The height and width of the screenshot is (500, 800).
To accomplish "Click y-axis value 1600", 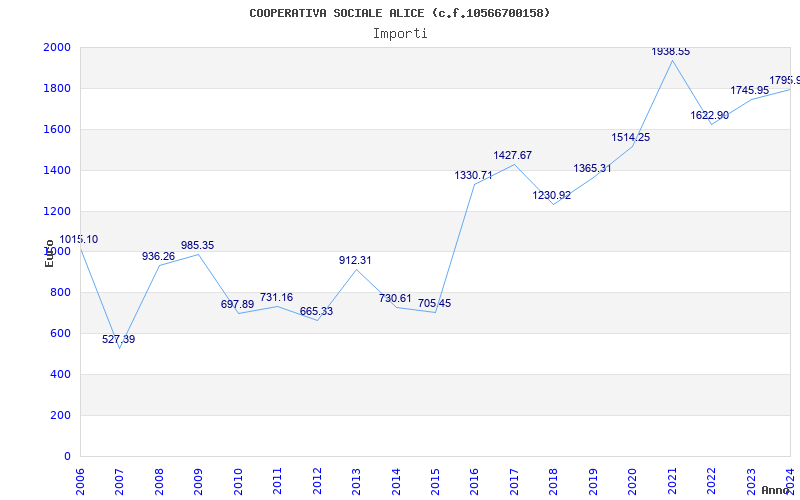I will click(x=57, y=129).
